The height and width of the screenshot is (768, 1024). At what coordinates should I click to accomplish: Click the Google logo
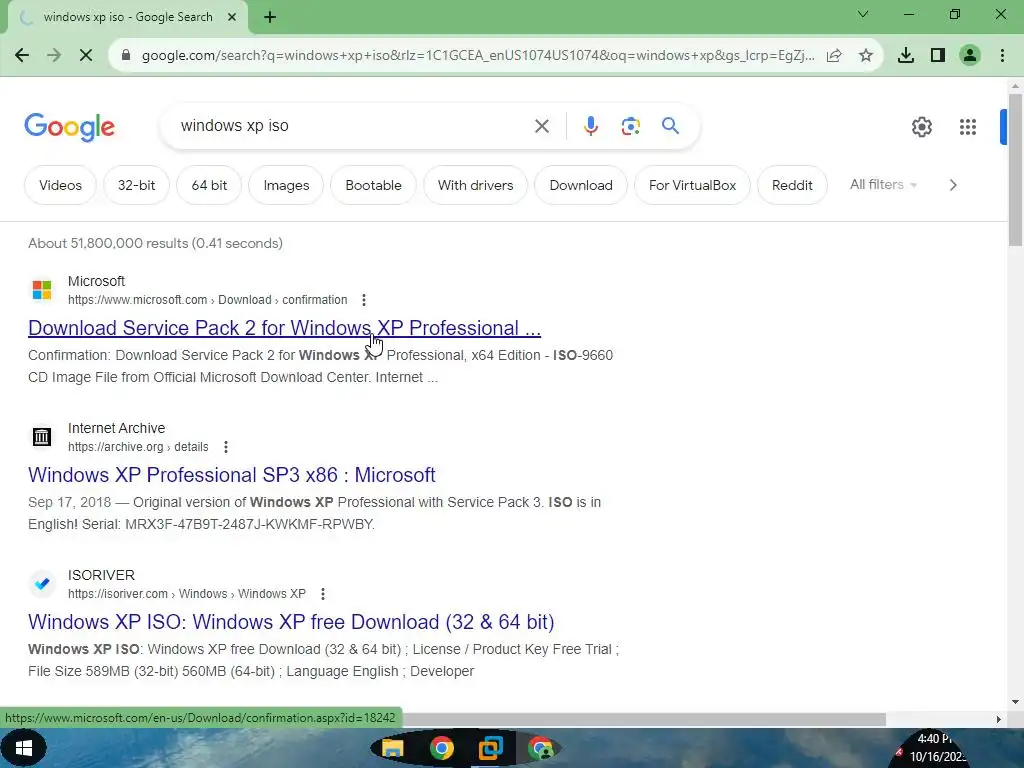point(69,127)
